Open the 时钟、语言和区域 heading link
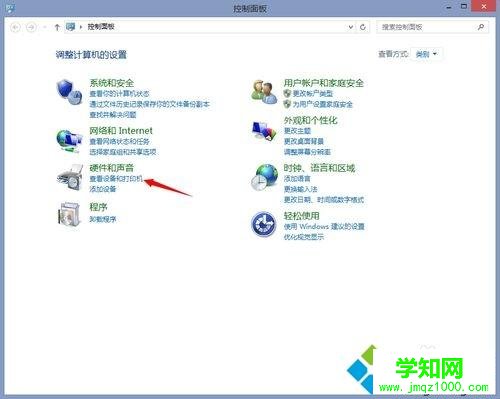 tap(319, 168)
